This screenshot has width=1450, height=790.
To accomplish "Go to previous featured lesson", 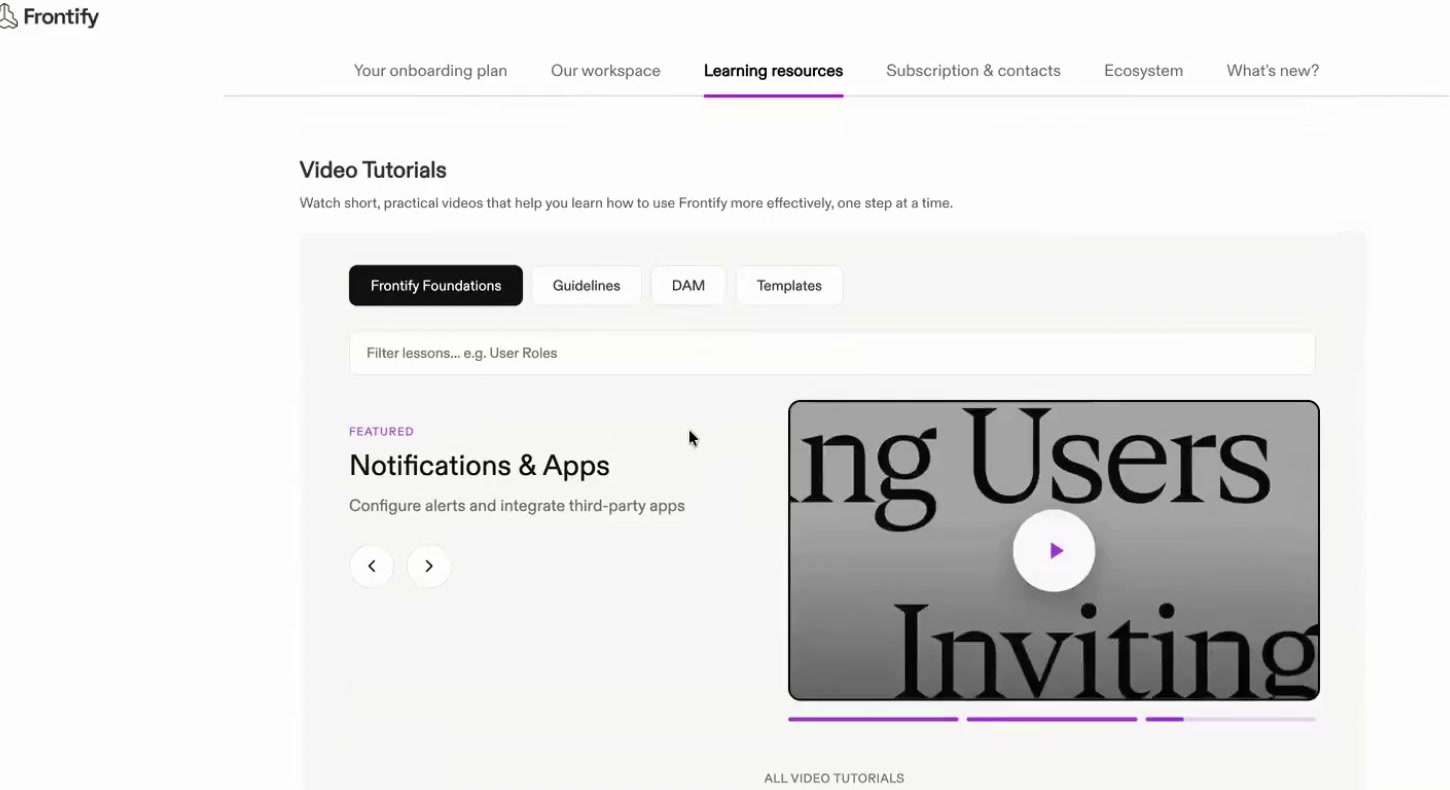I will point(371,566).
